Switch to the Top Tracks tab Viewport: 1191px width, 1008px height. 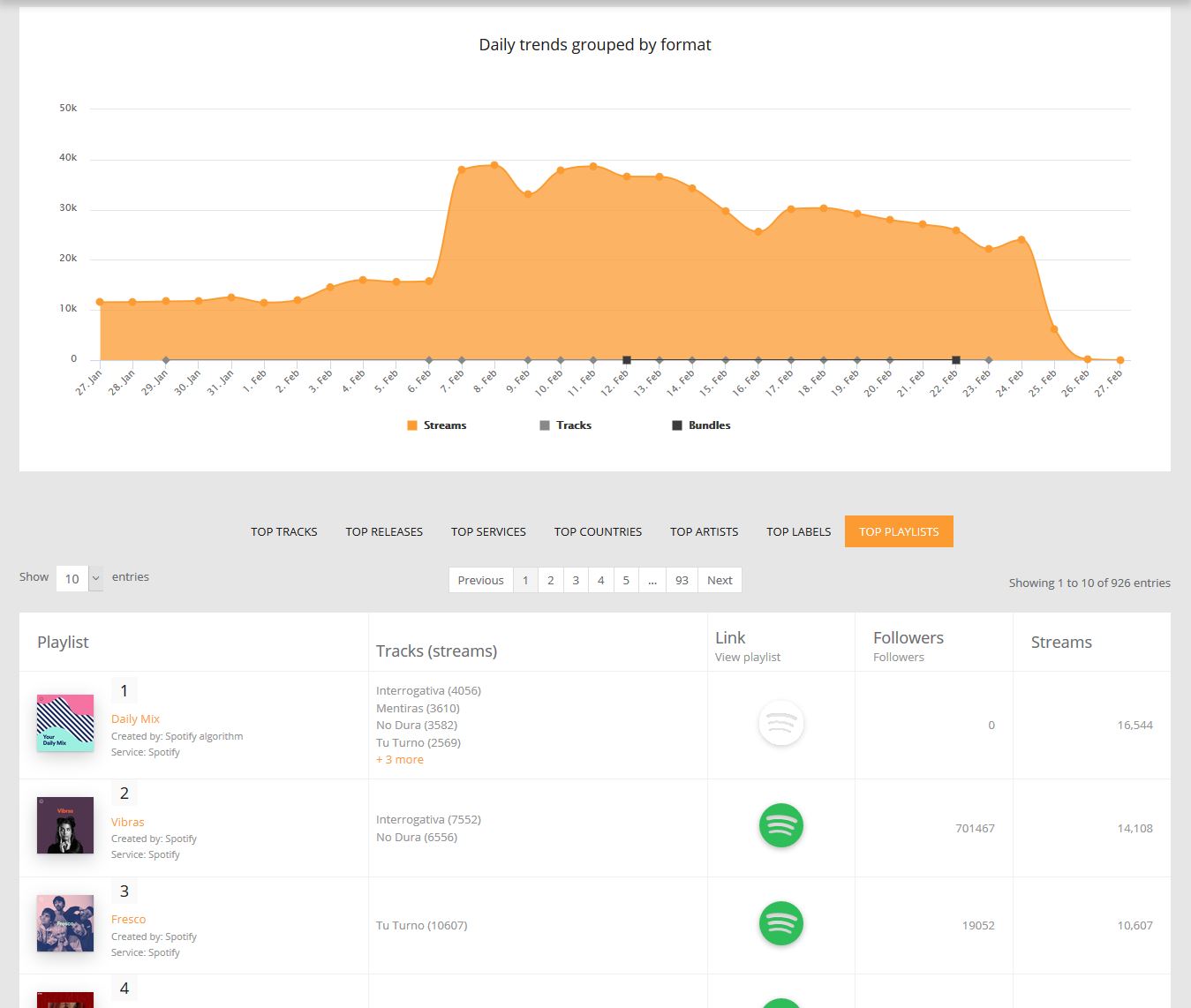283,531
